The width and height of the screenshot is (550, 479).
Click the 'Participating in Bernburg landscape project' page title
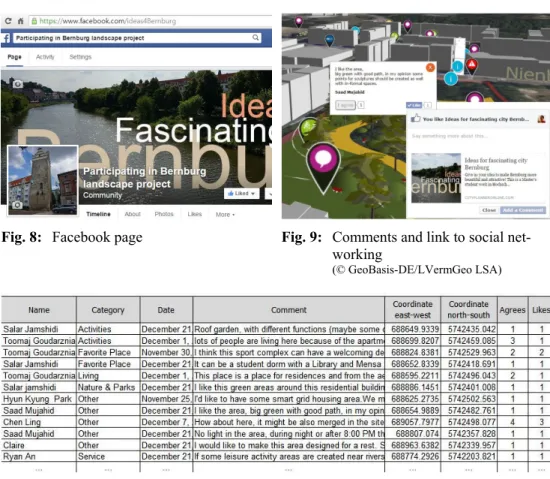[145, 177]
